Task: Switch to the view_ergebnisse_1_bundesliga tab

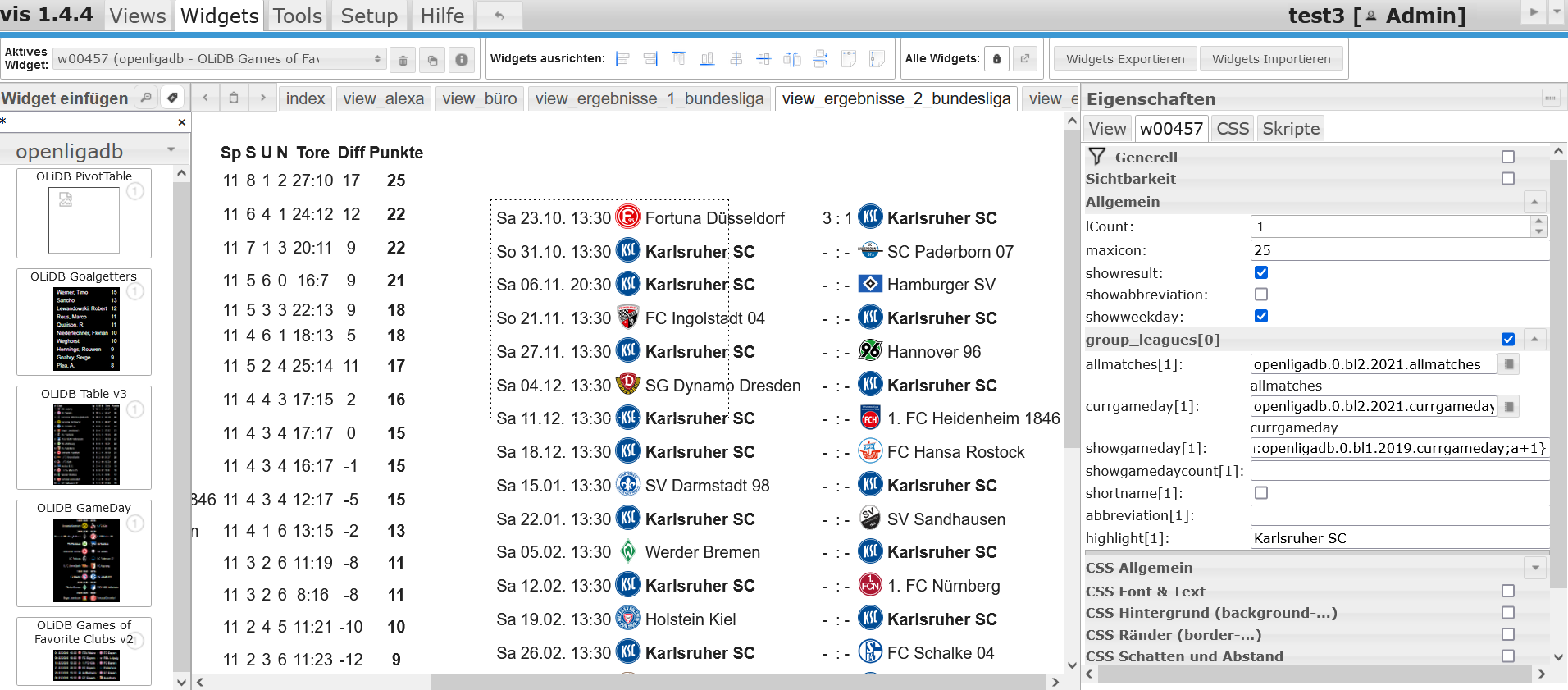Action: (649, 98)
